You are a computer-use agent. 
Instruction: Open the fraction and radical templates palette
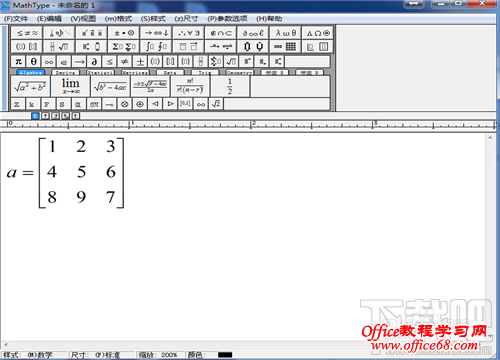(60, 46)
